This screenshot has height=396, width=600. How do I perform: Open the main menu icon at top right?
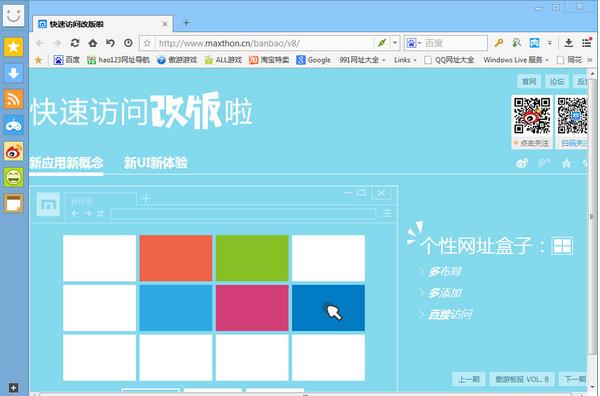coord(587,42)
